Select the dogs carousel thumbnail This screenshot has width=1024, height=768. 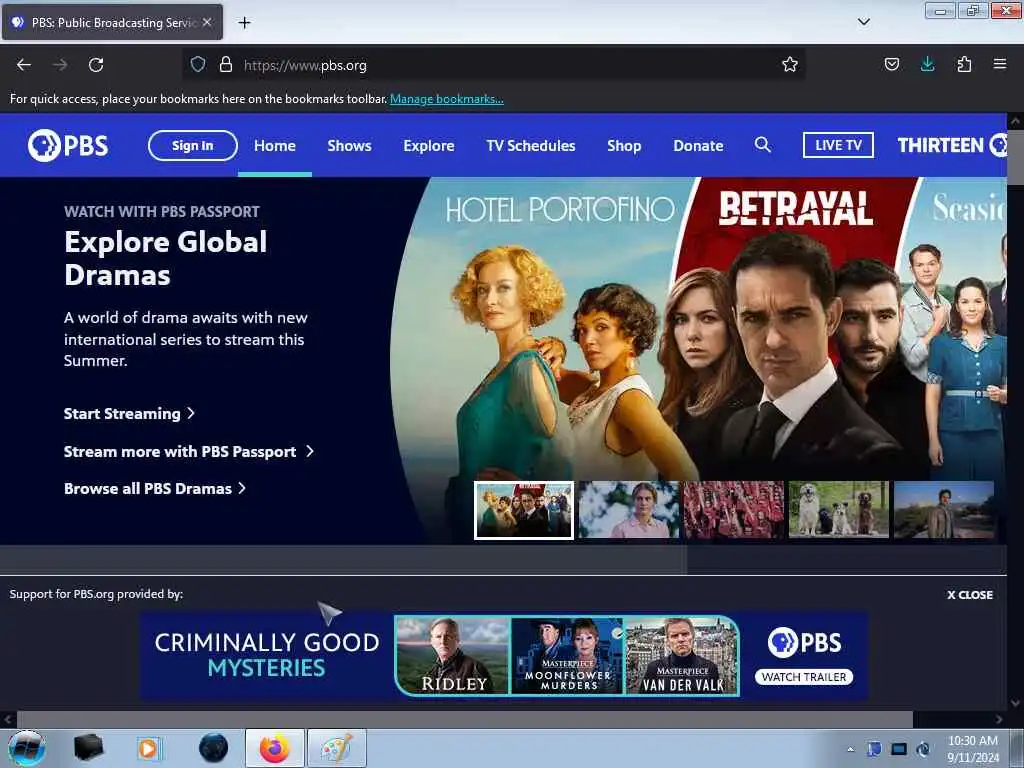[x=839, y=510]
